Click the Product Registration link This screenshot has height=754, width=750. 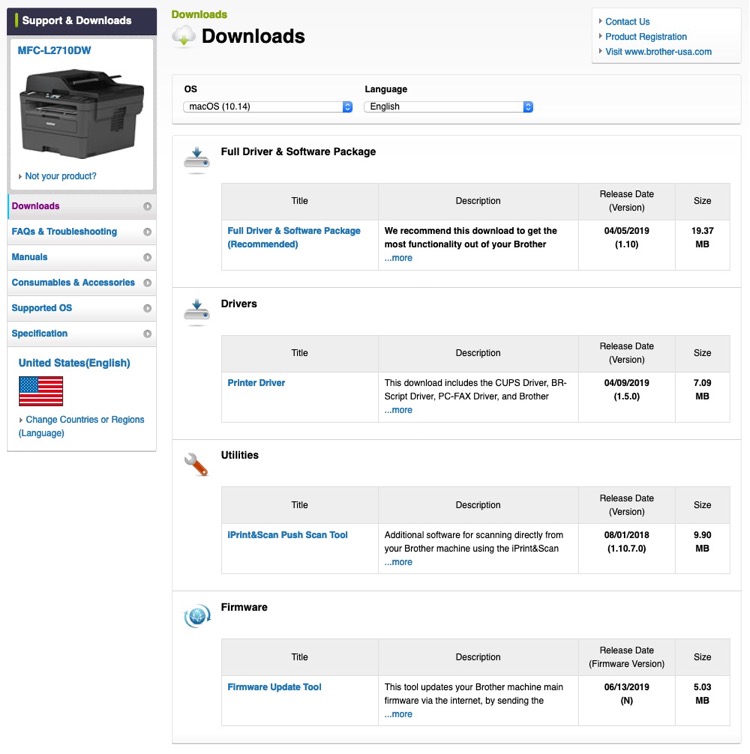(x=646, y=37)
